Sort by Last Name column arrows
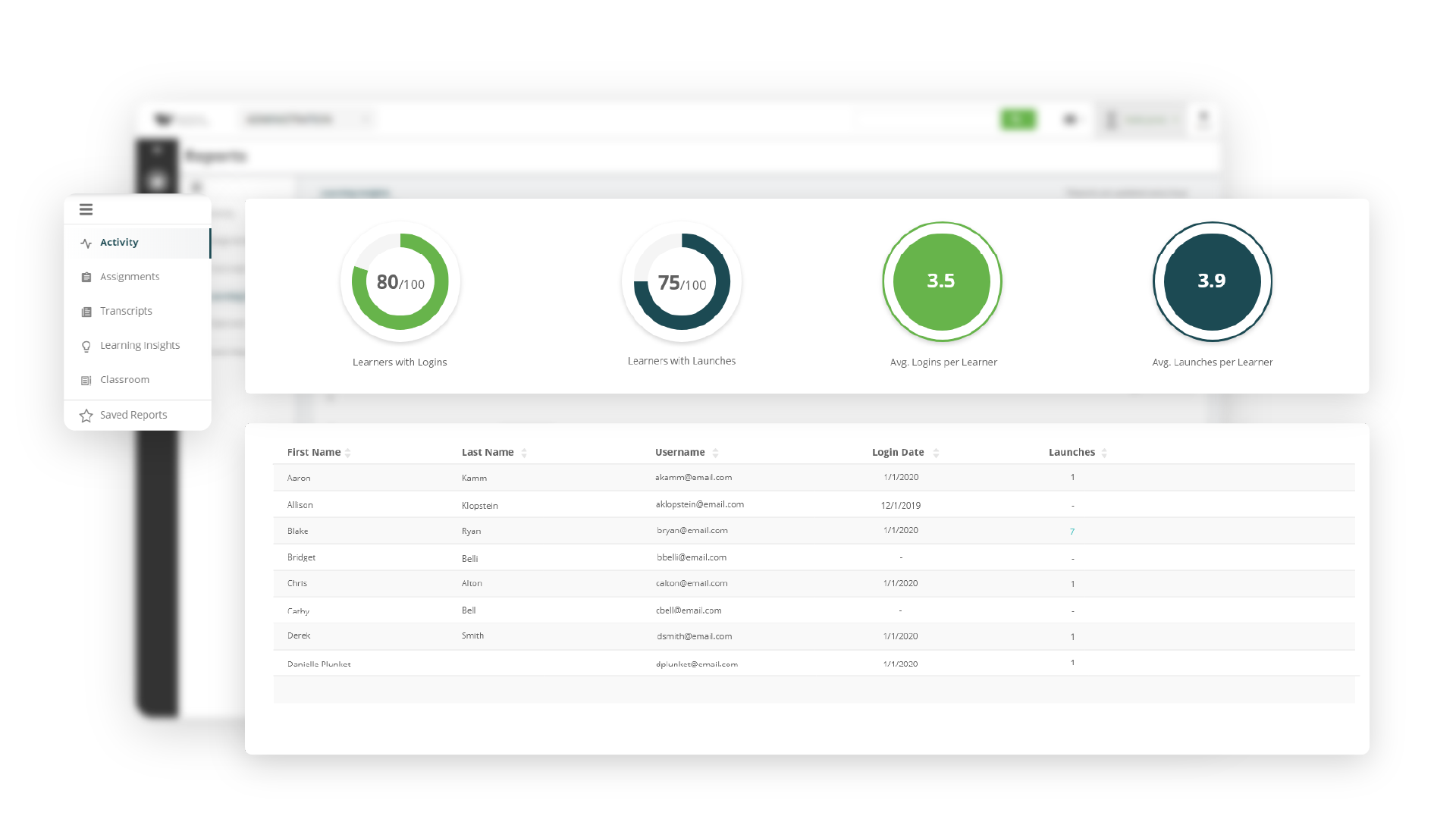 point(524,453)
